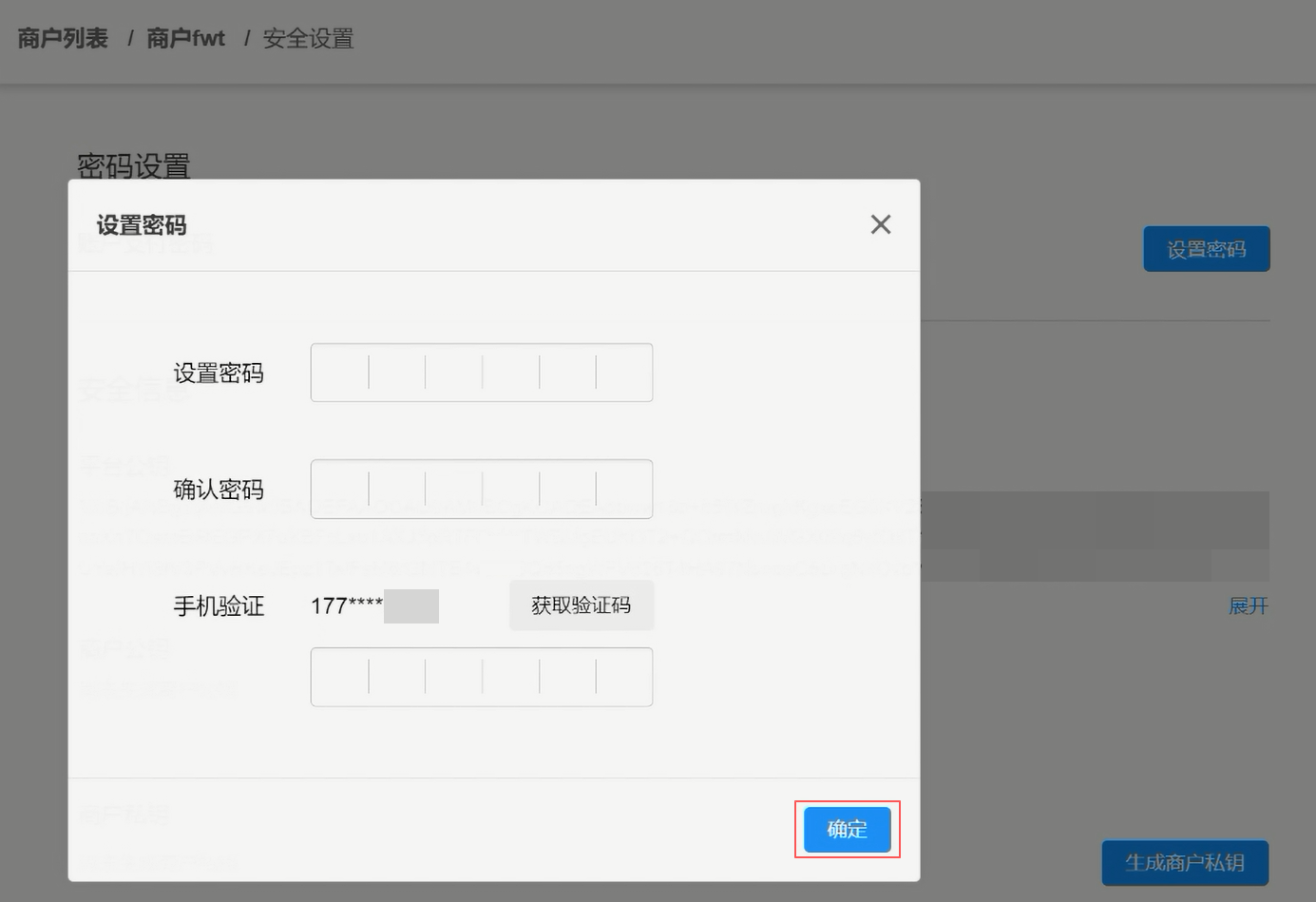Click the 密码设置 section heading
1316x902 pixels.
coord(133,166)
